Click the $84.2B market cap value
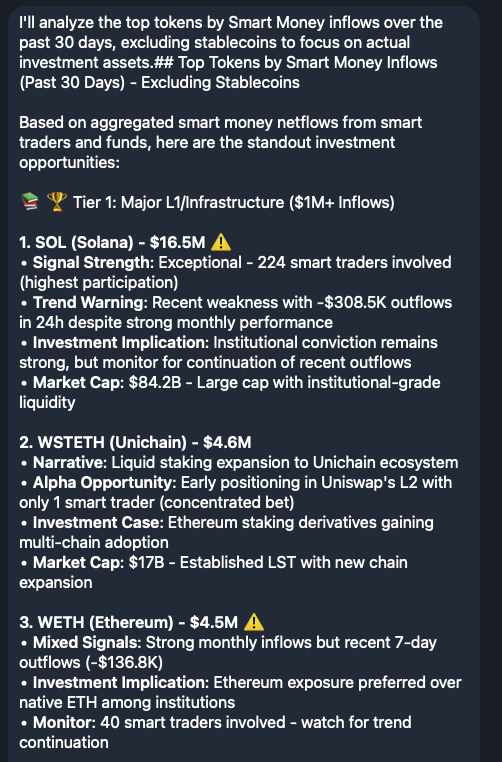The image size is (502, 762). pos(155,382)
